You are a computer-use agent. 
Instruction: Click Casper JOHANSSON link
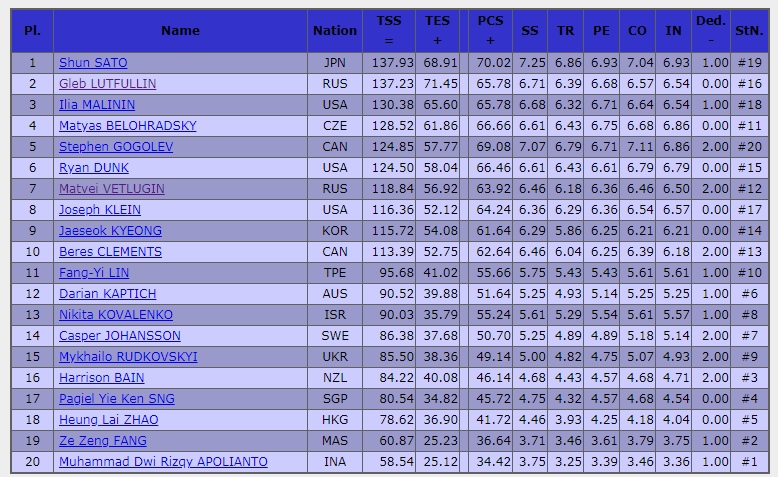pyautogui.click(x=120, y=336)
